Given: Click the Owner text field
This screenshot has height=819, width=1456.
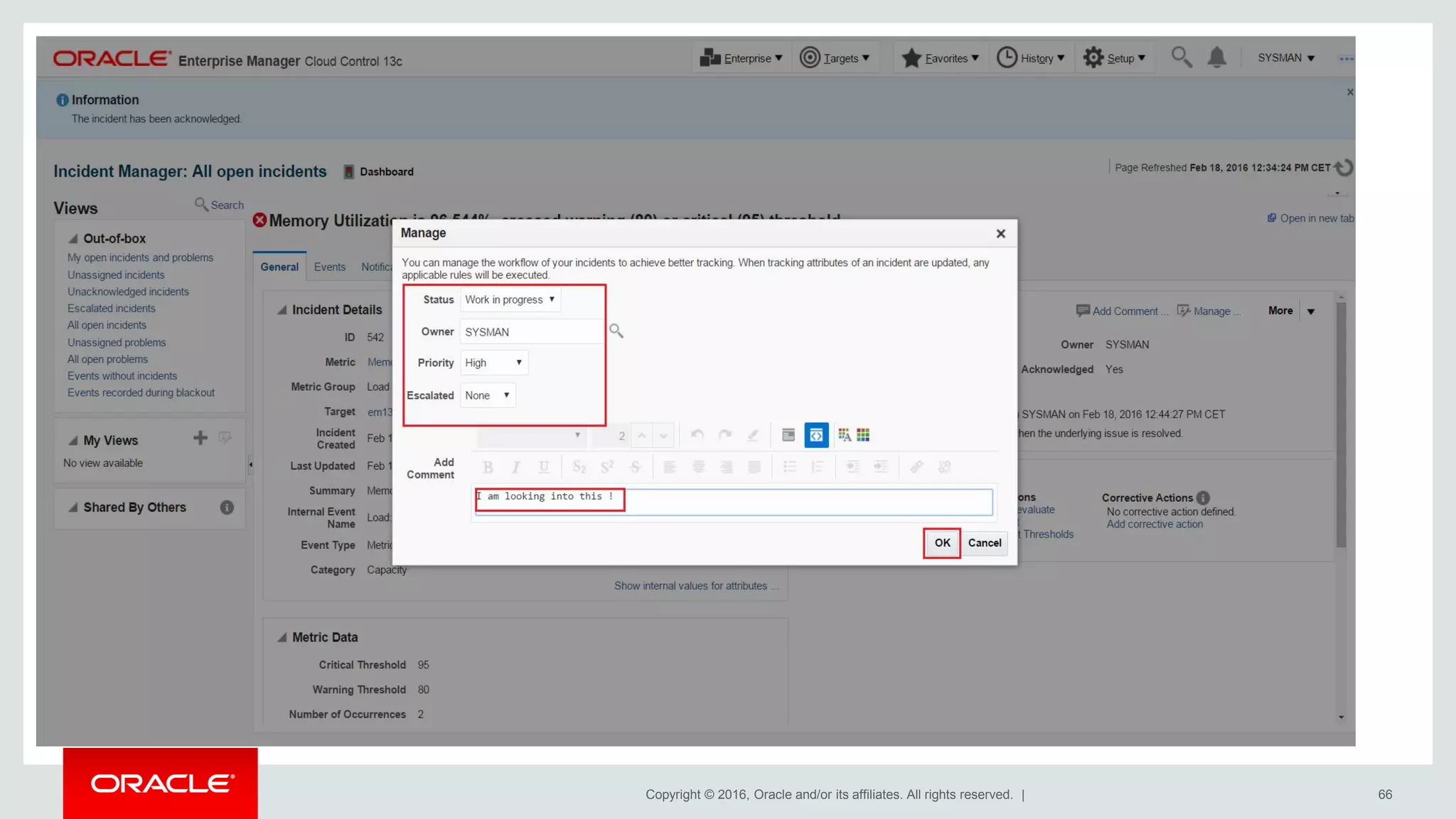Looking at the screenshot, I should [x=530, y=332].
